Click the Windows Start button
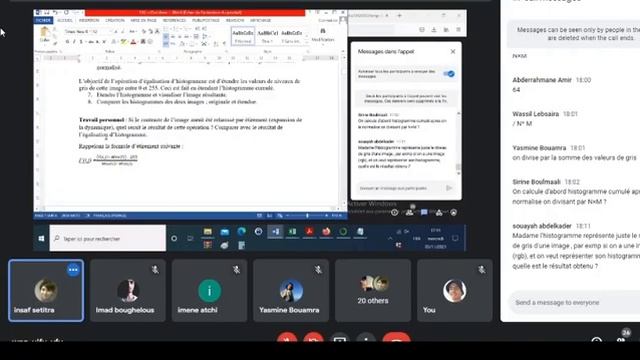This screenshot has height=360, width=640. [x=41, y=238]
